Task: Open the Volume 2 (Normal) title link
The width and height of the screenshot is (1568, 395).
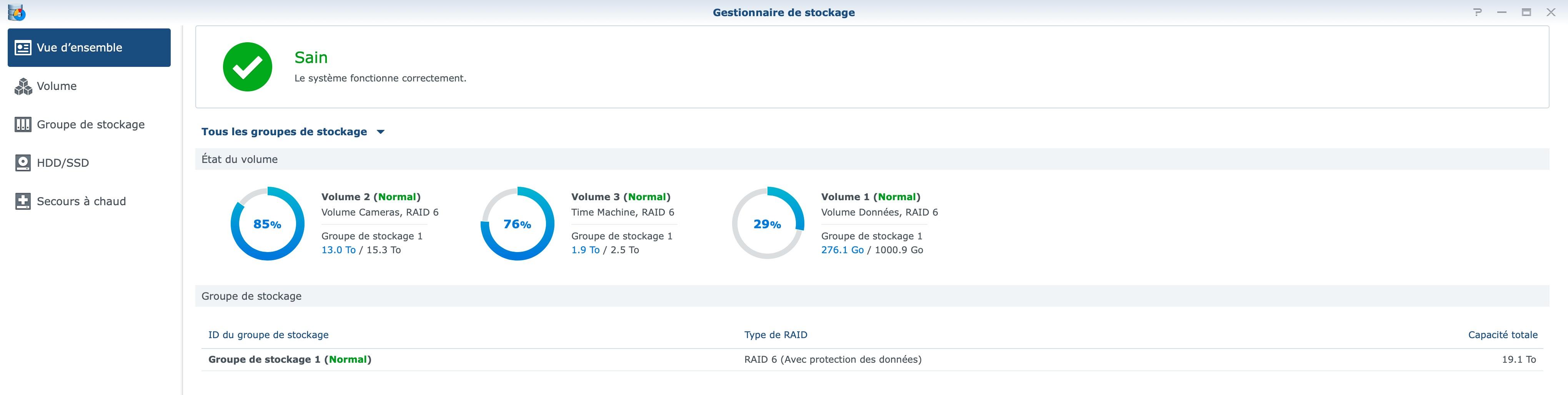Action: tap(371, 197)
